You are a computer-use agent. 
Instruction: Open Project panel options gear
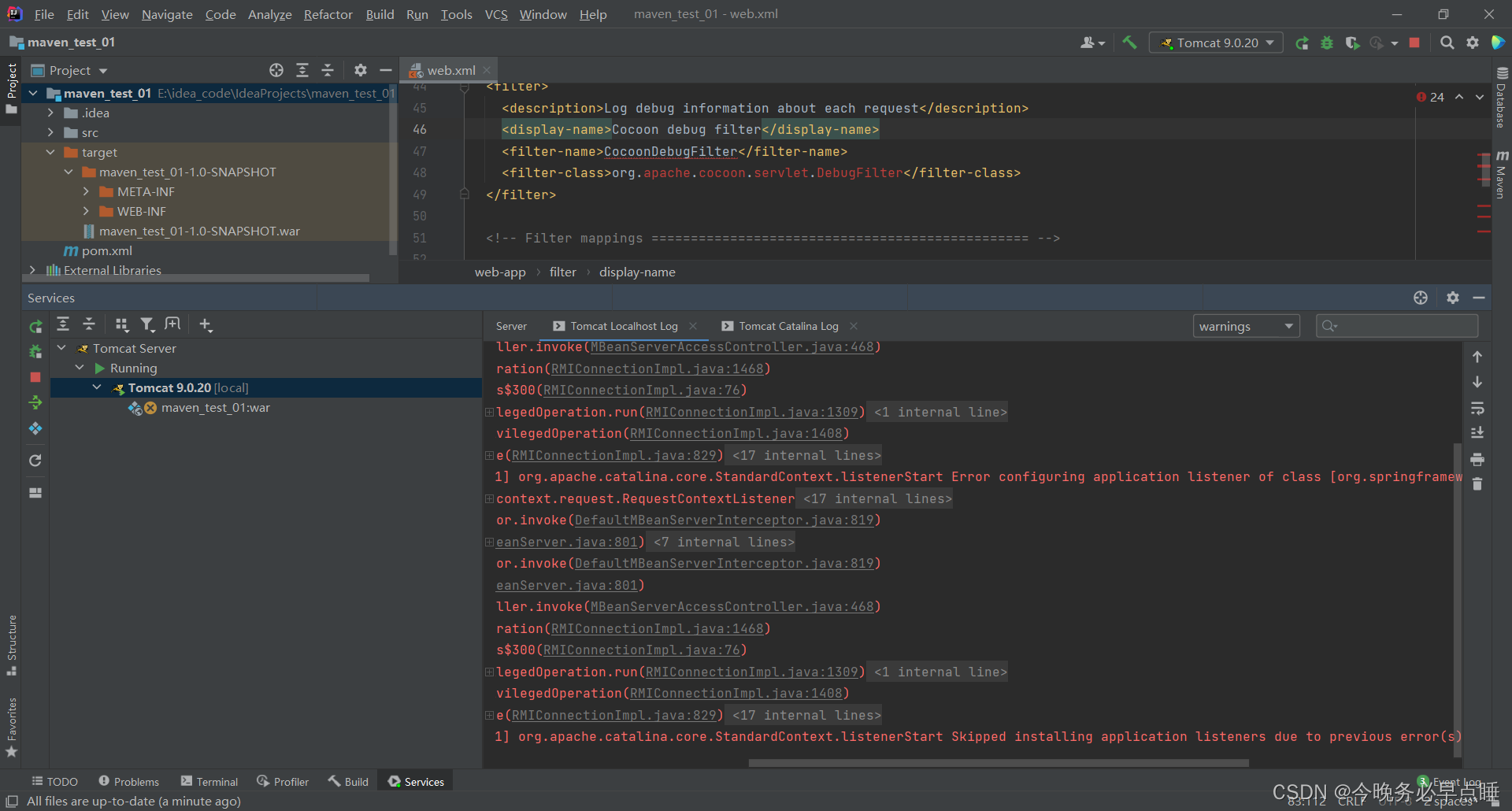pyautogui.click(x=361, y=70)
